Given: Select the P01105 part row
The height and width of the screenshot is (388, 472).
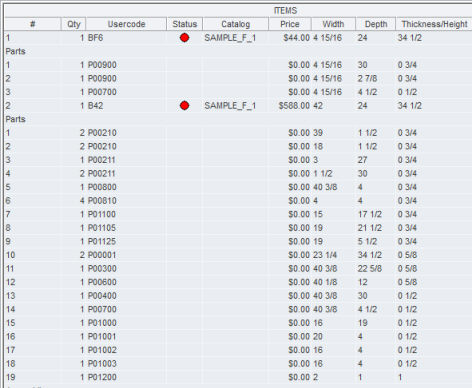Looking at the screenshot, I should point(238,228).
